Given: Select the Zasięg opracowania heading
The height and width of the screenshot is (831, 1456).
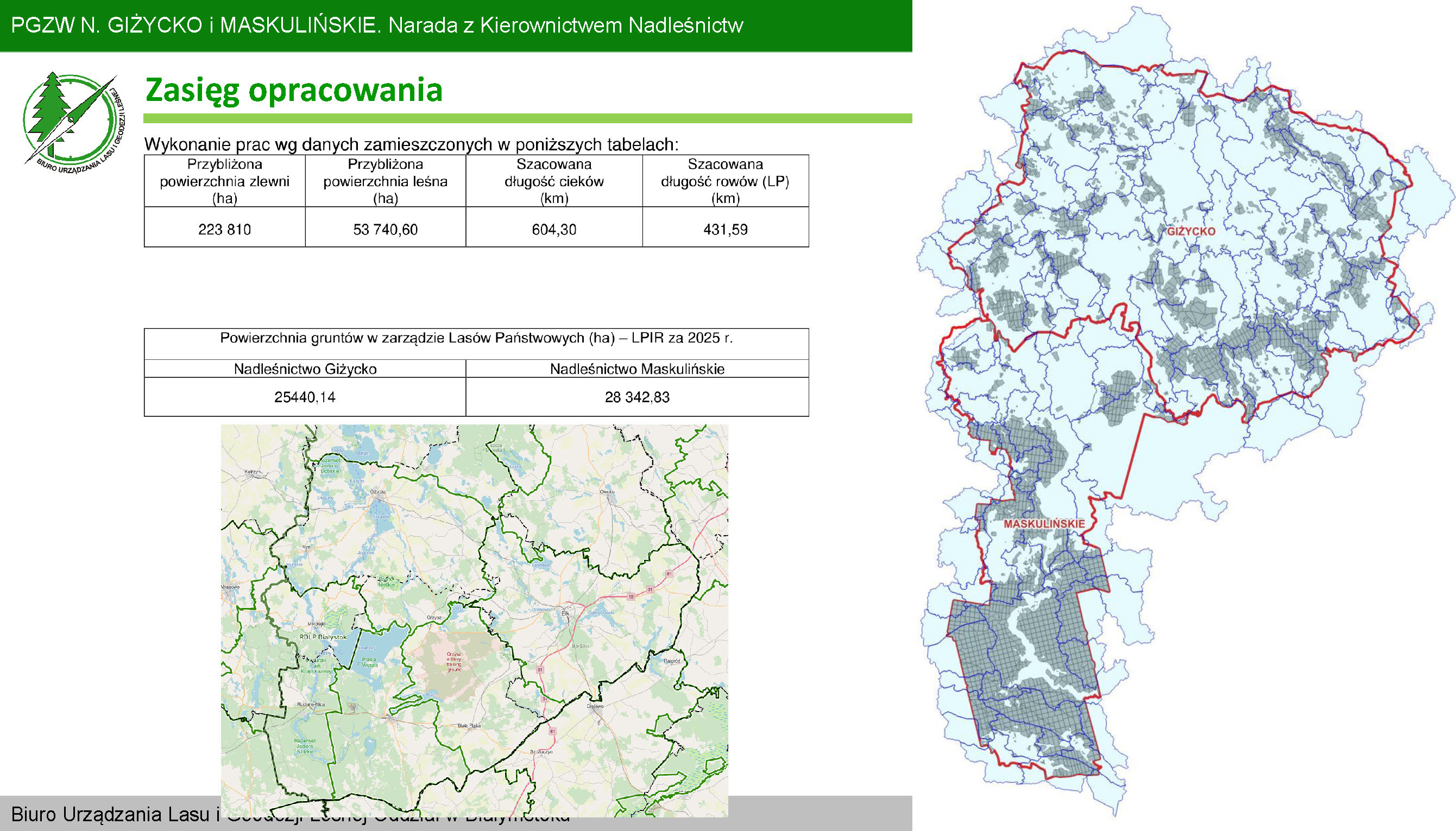Looking at the screenshot, I should point(294,91).
